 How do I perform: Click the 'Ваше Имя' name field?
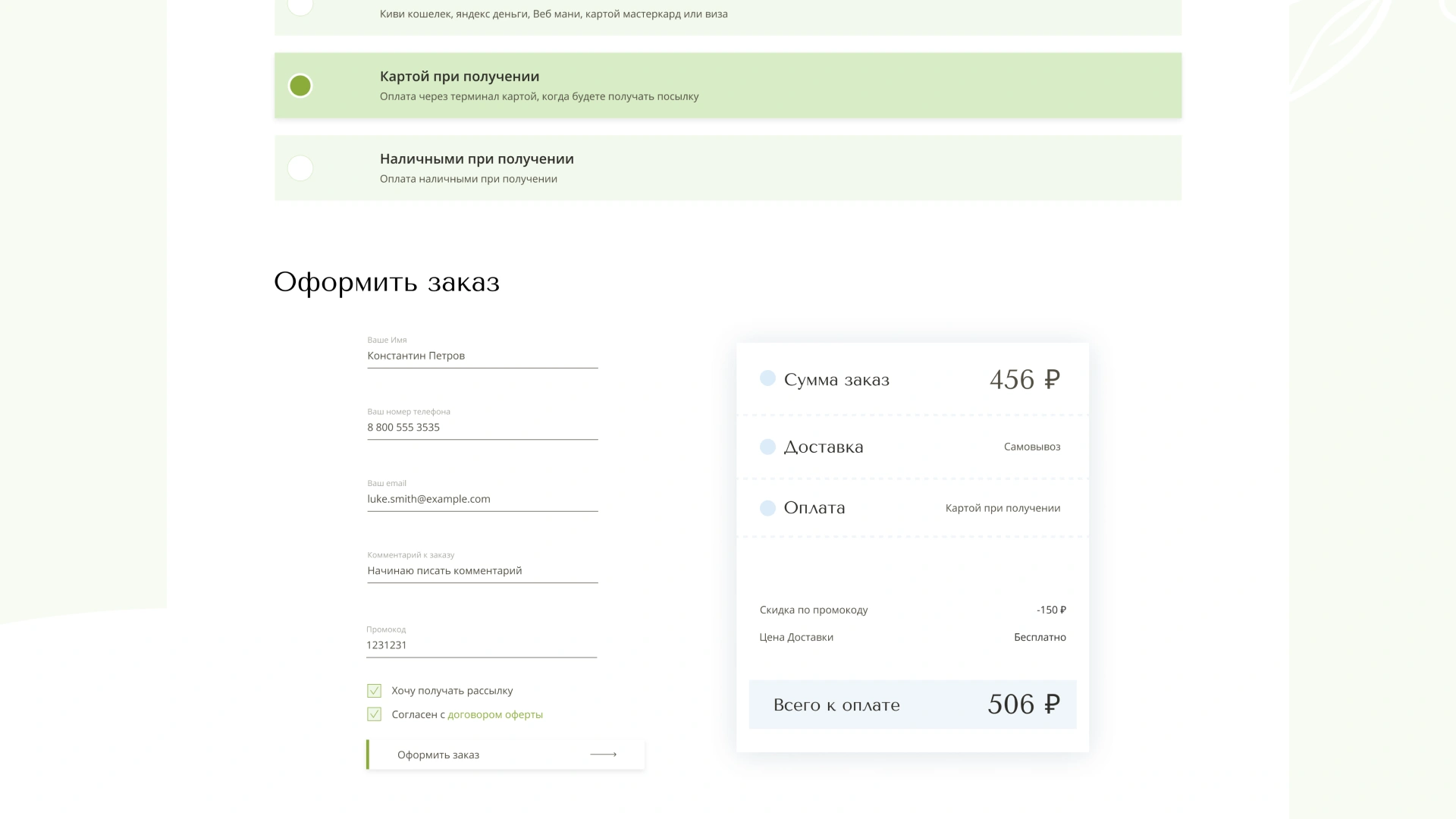point(482,356)
